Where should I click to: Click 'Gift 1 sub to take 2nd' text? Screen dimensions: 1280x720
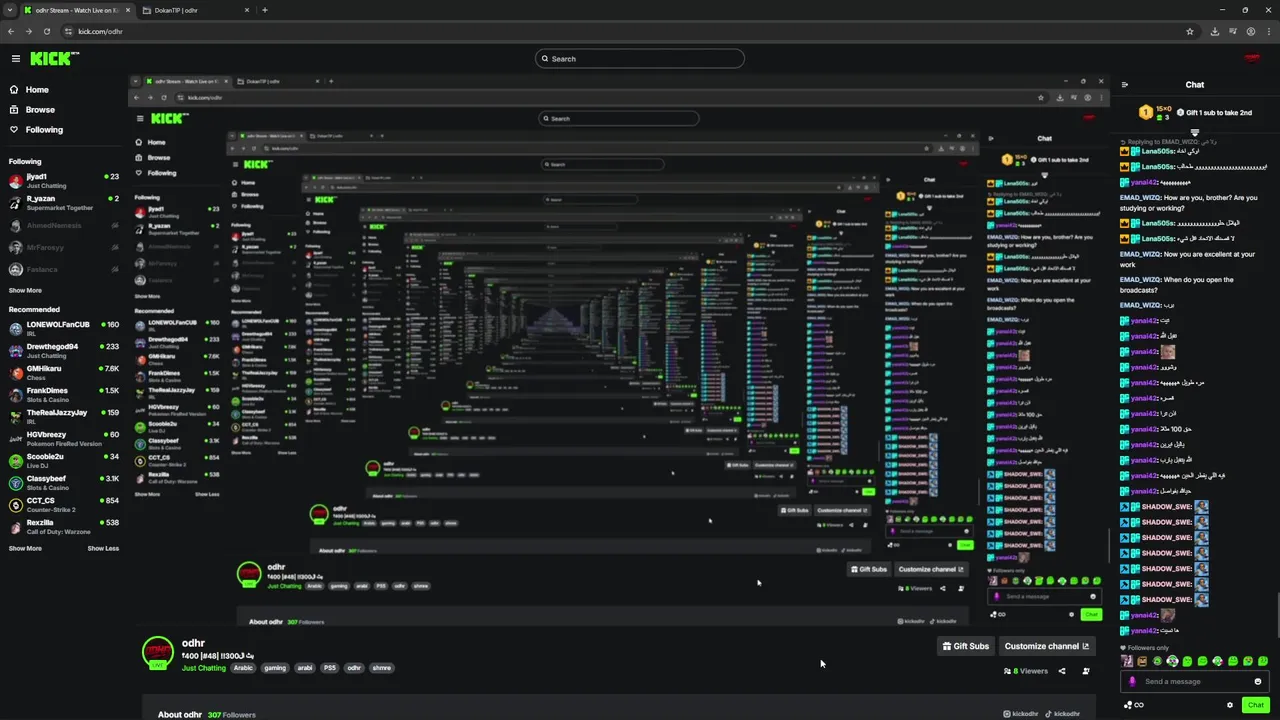pyautogui.click(x=1219, y=112)
